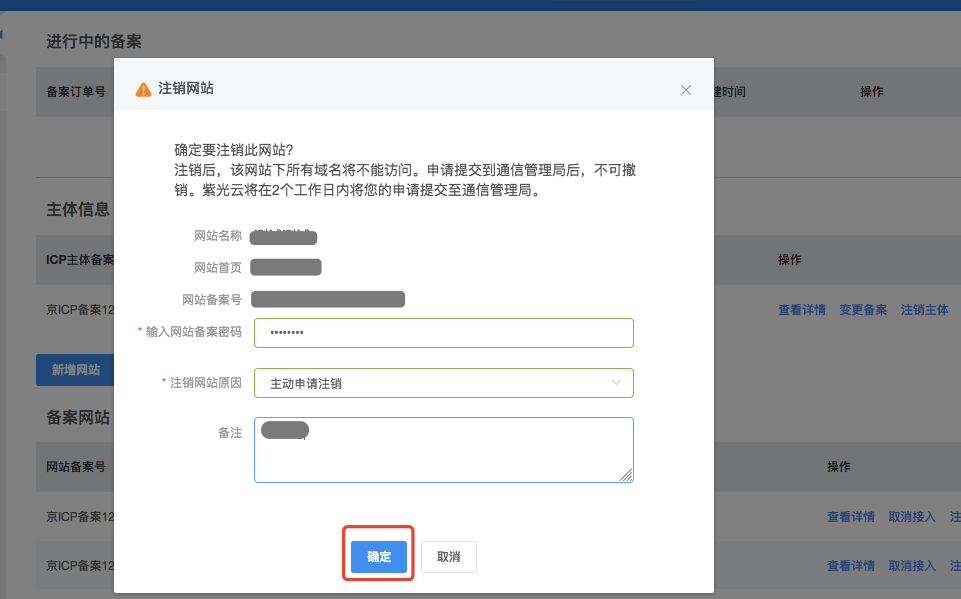Screen dimensions: 961x599
Task: Click the orange warning triangle icon
Action: coord(144,89)
